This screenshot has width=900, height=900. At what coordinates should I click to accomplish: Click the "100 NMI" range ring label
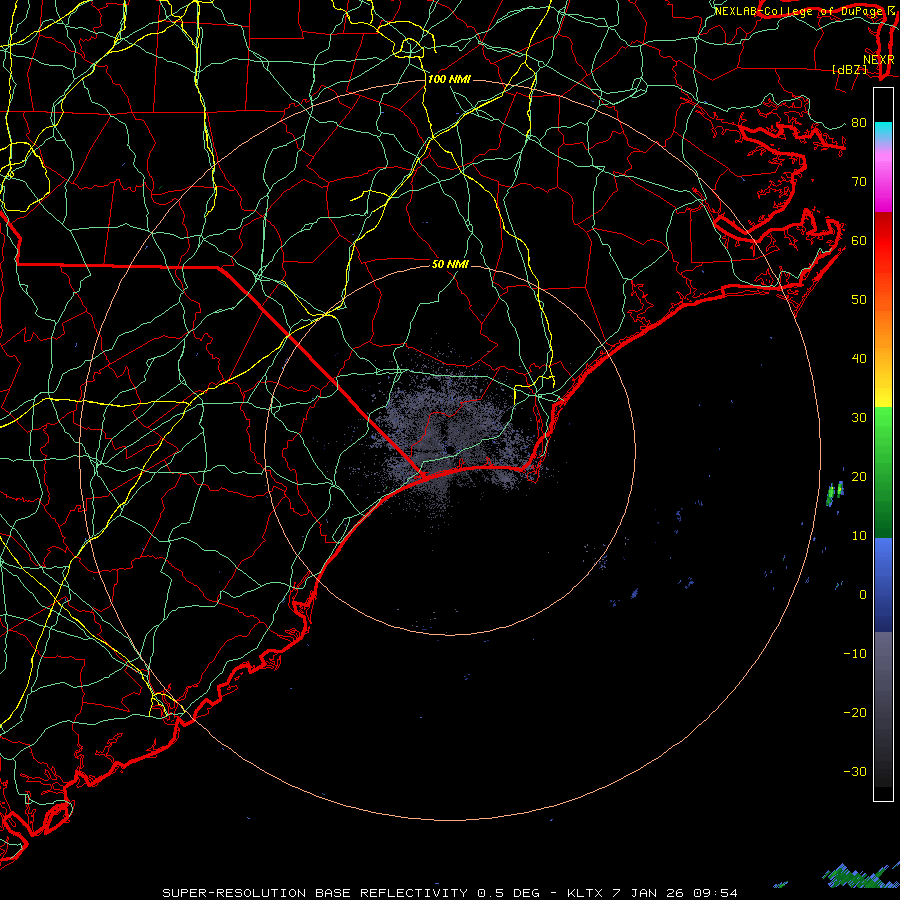pos(449,79)
